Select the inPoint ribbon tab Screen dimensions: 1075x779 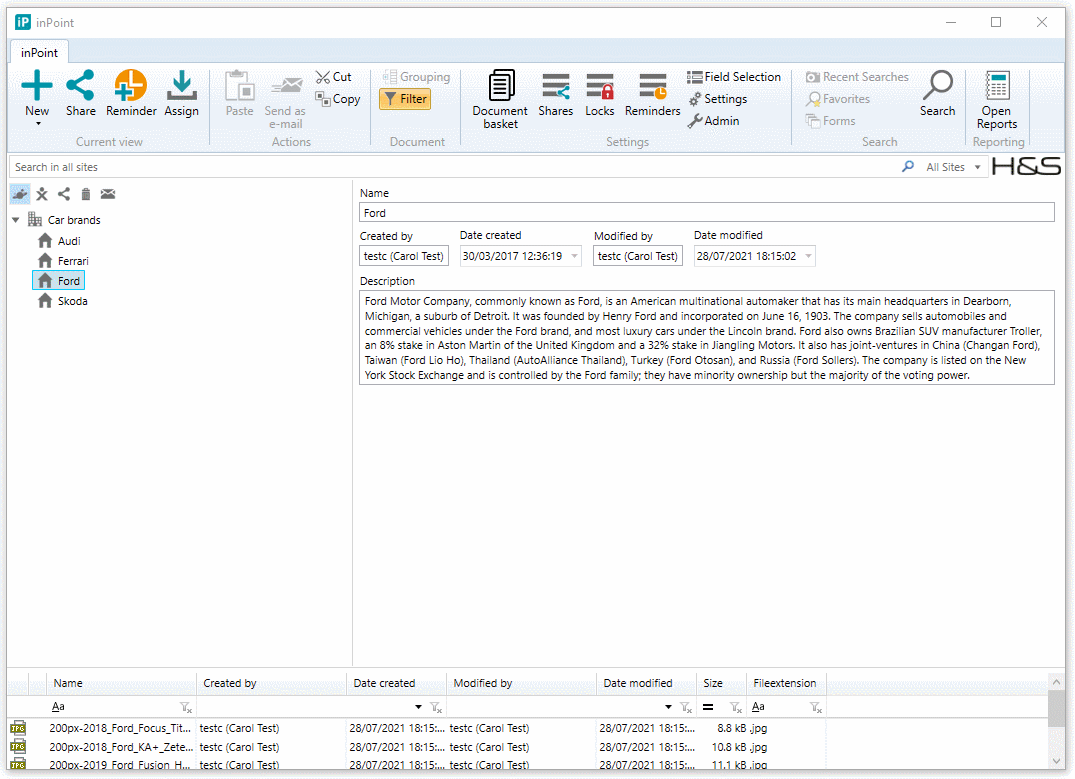tap(39, 53)
